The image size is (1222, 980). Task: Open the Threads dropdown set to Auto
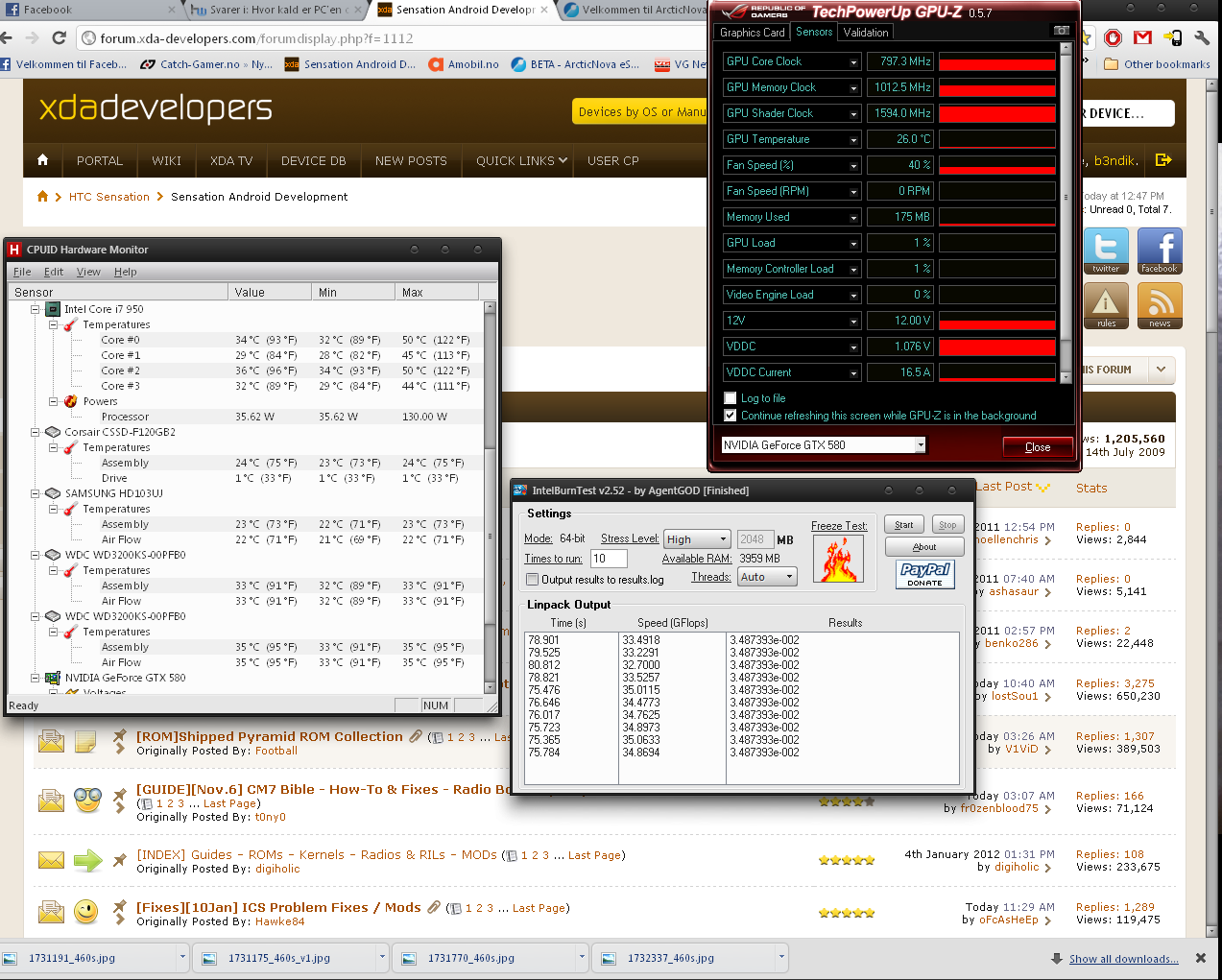pyautogui.click(x=768, y=577)
